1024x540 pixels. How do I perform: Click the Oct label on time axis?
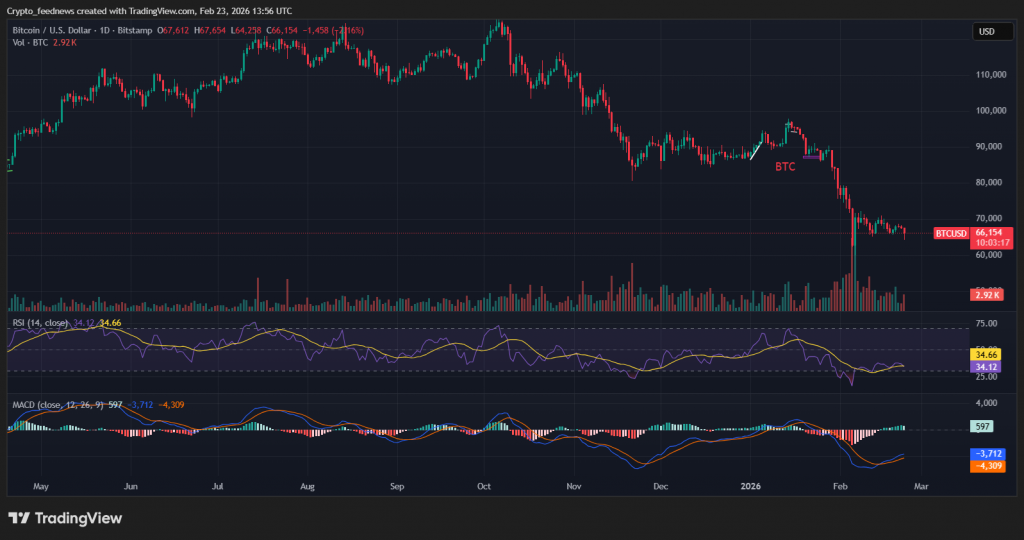[x=484, y=486]
